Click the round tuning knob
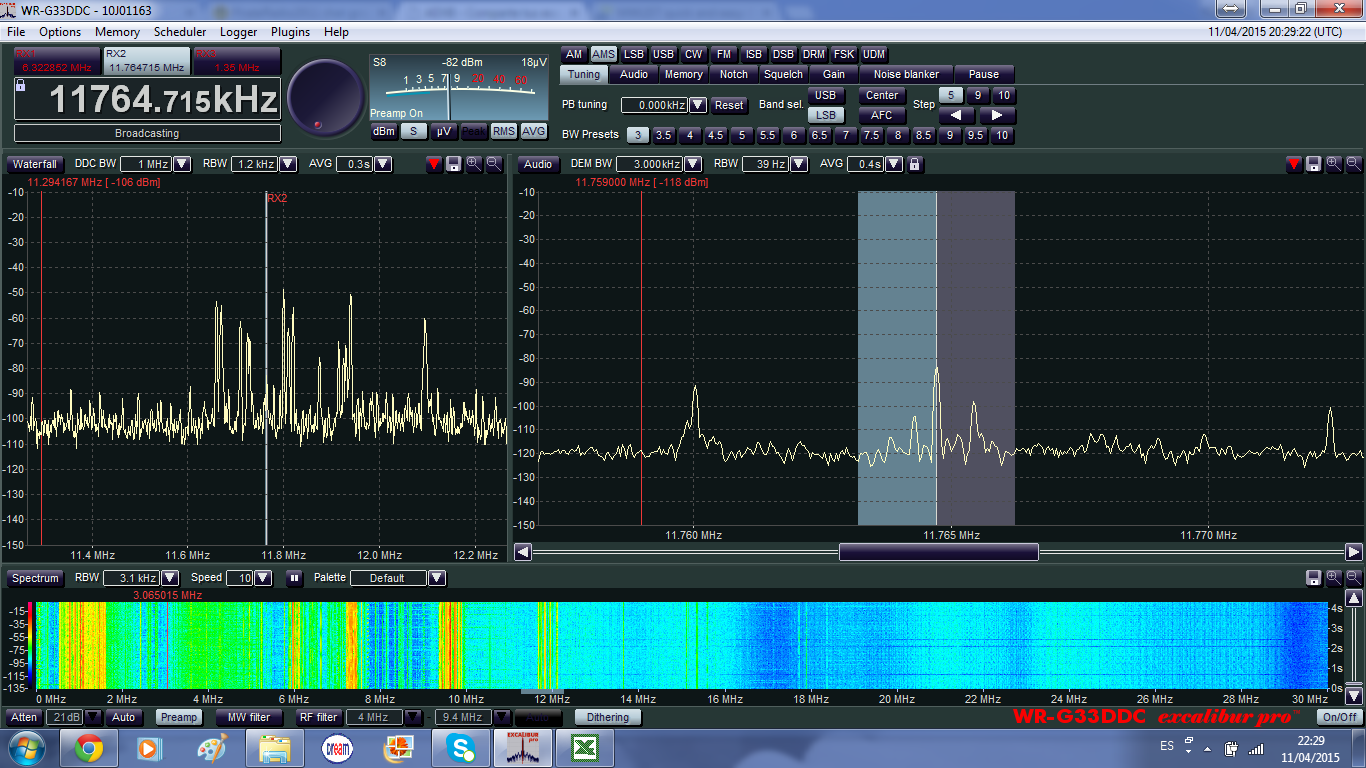This screenshot has height=768, width=1366. click(x=326, y=98)
